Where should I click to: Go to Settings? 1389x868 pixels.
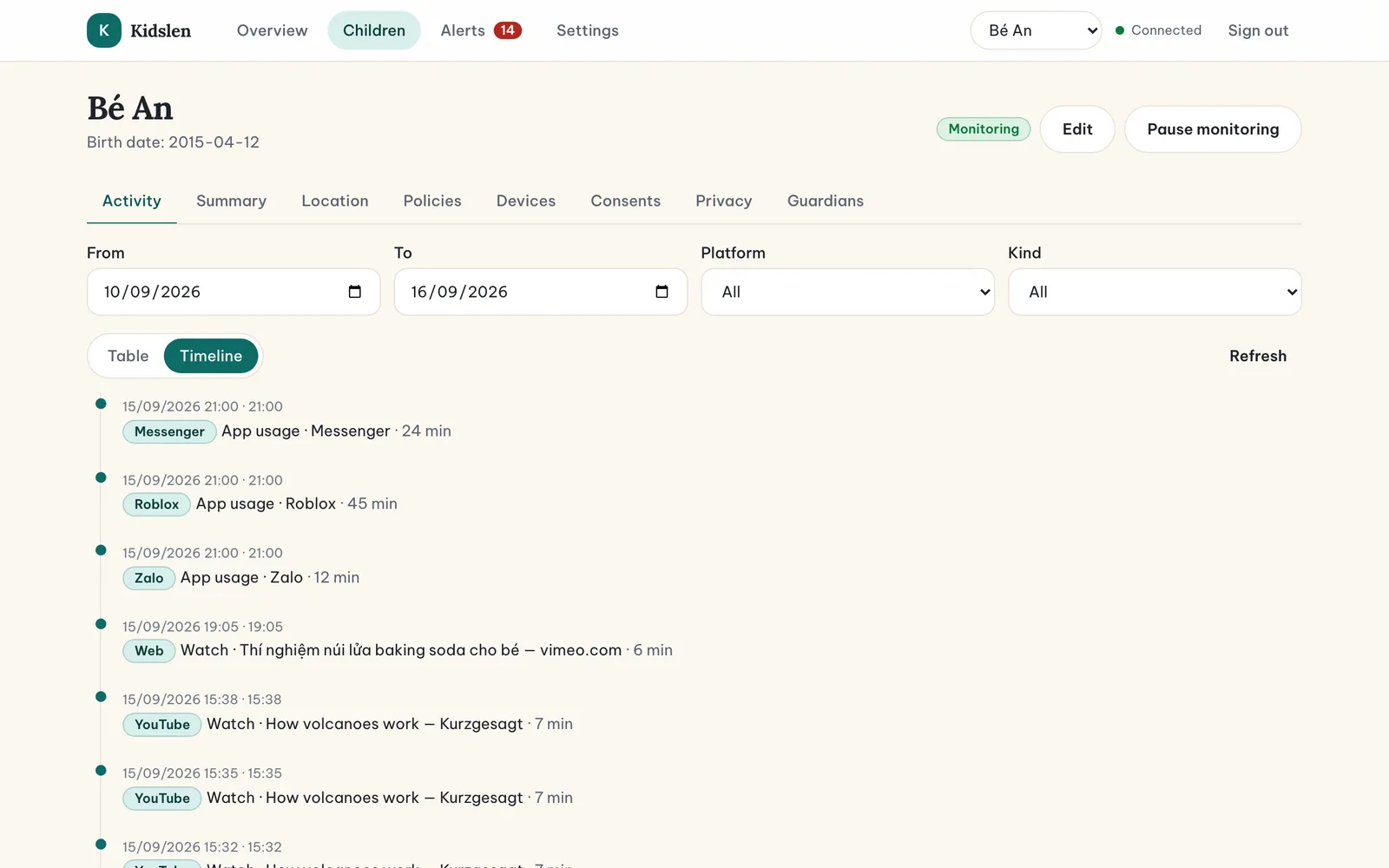tap(588, 30)
